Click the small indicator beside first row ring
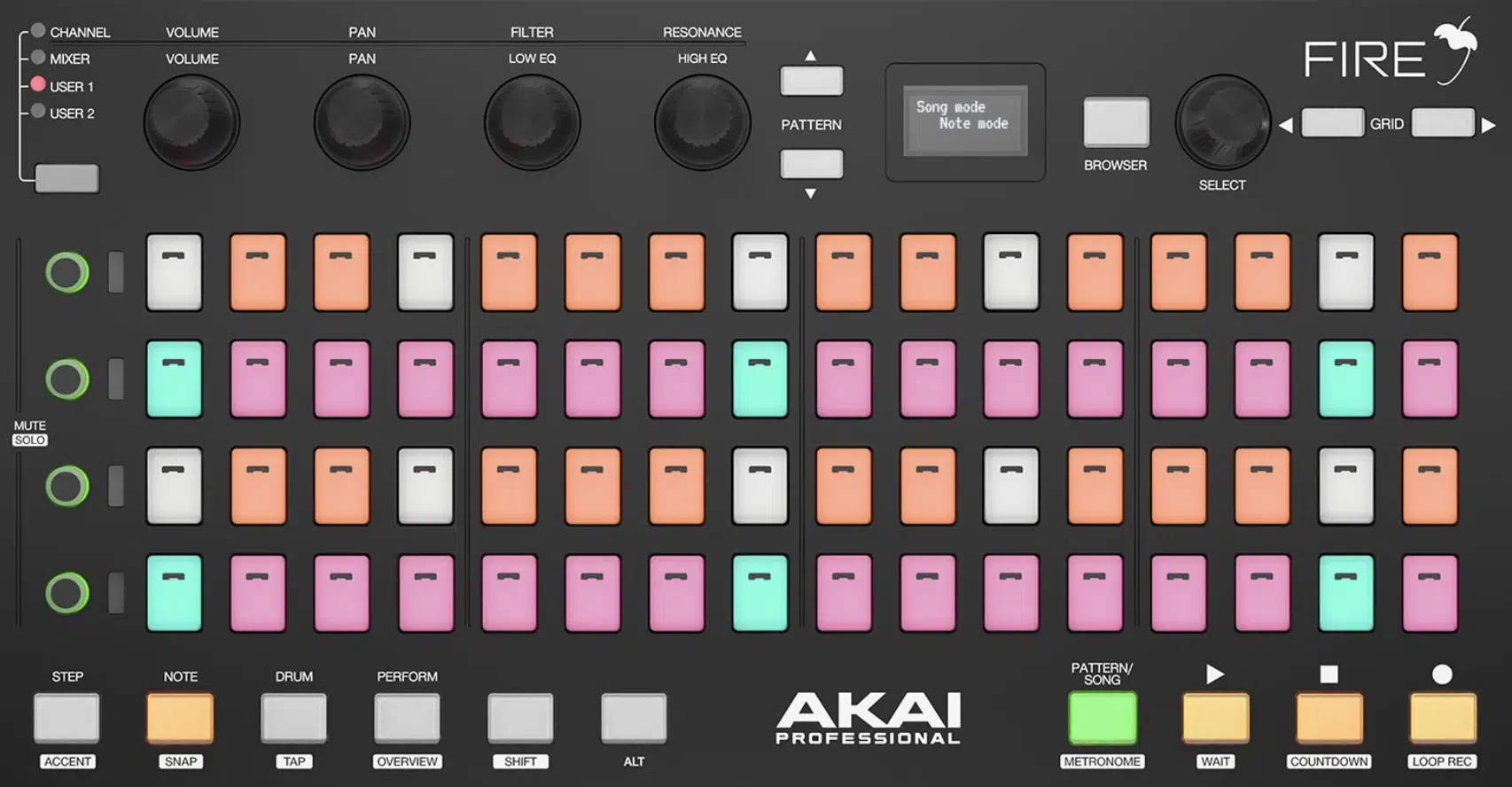Viewport: 1512px width, 787px height. point(115,272)
